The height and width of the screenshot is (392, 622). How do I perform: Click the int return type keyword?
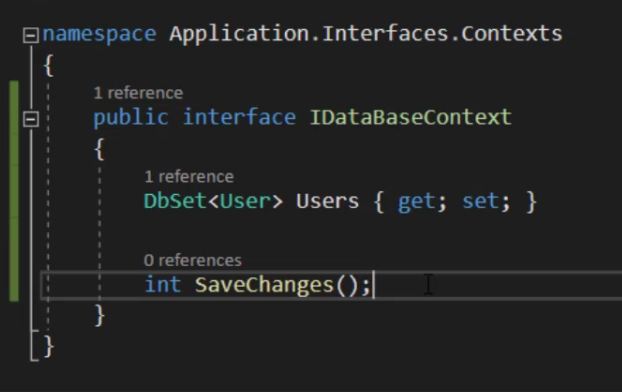163,285
